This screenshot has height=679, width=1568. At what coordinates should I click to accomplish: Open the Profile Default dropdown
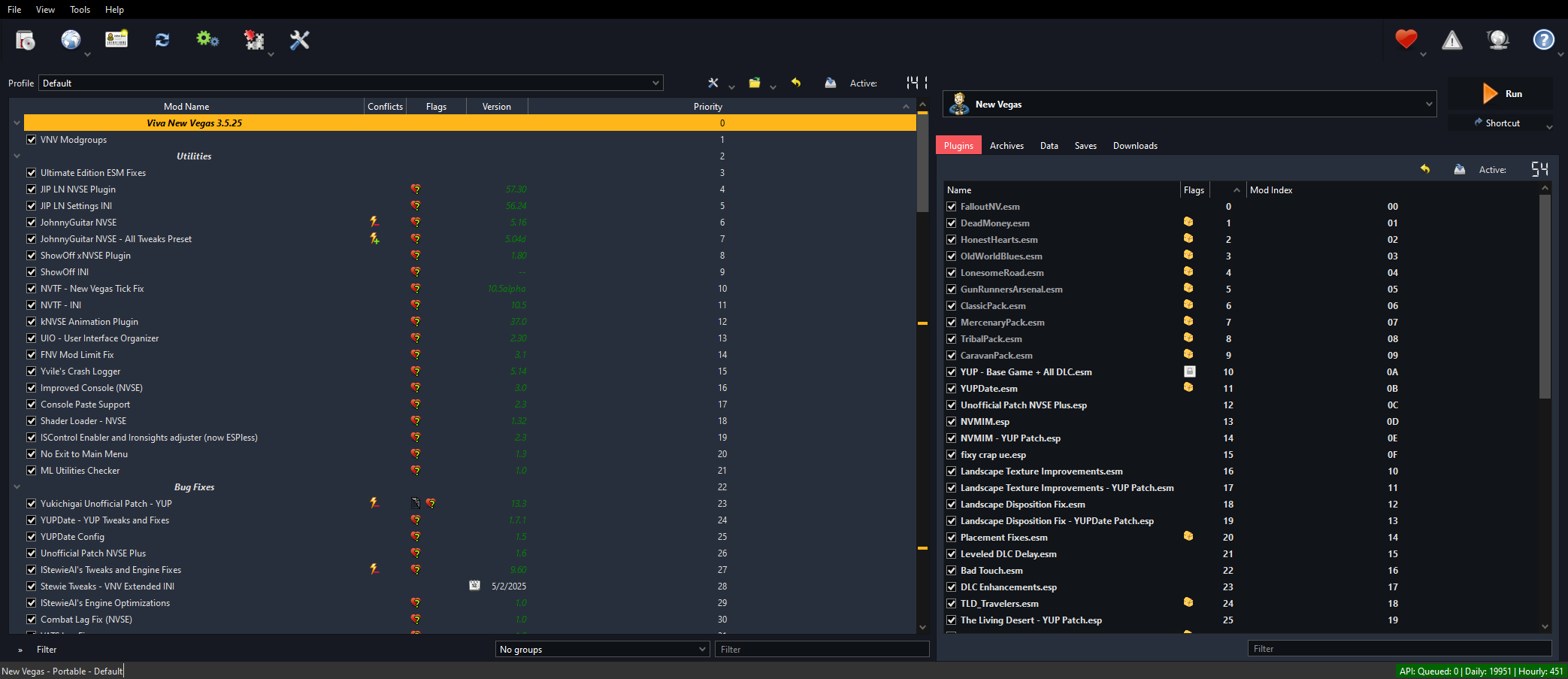click(x=350, y=83)
